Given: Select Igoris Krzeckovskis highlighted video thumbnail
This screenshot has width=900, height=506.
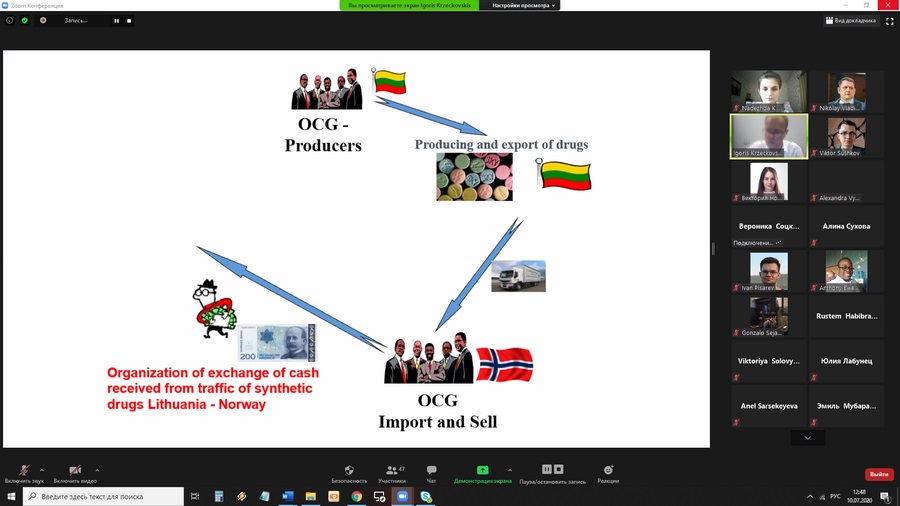Looking at the screenshot, I should (769, 136).
